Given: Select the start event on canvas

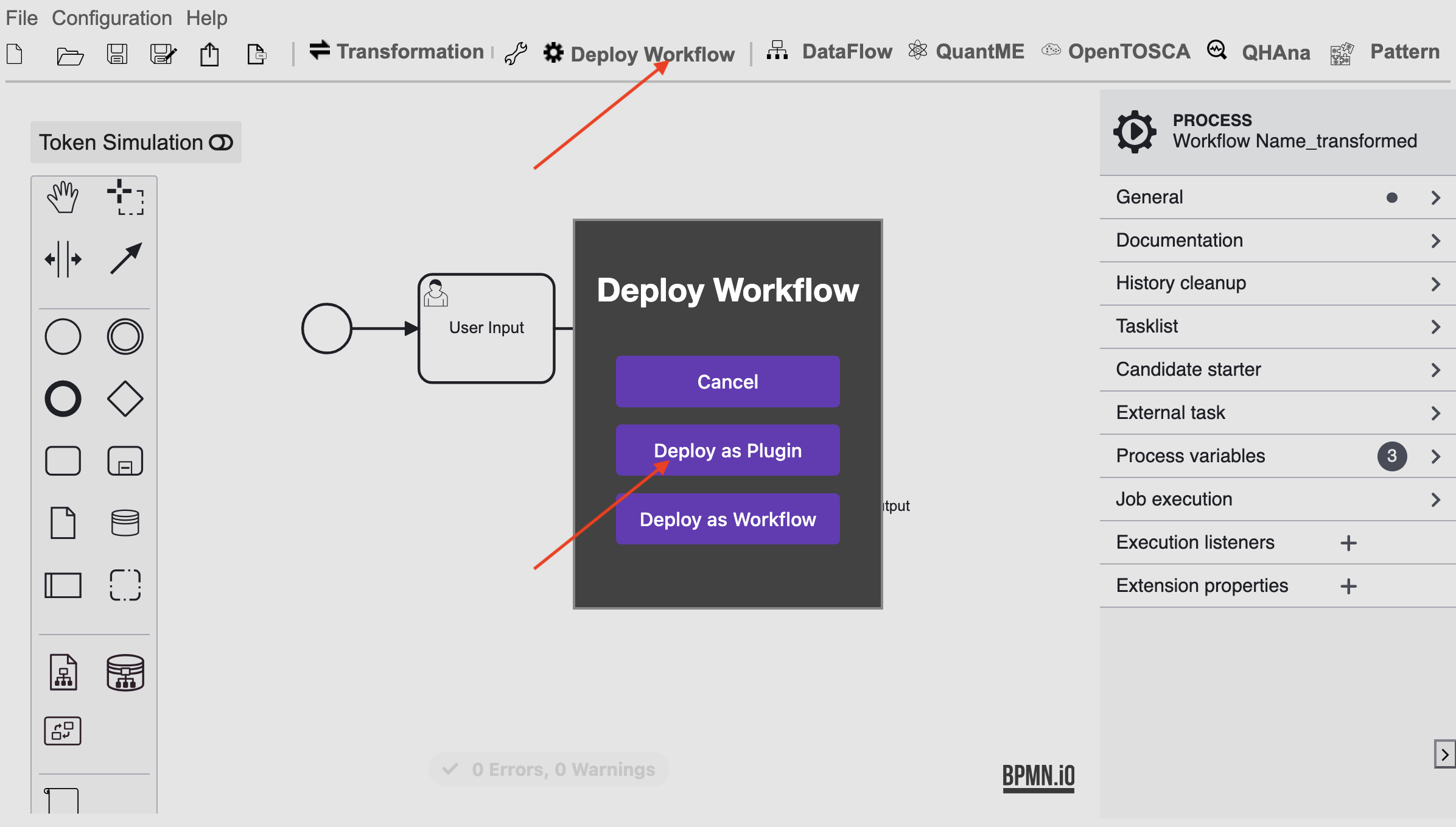Looking at the screenshot, I should click(x=327, y=329).
